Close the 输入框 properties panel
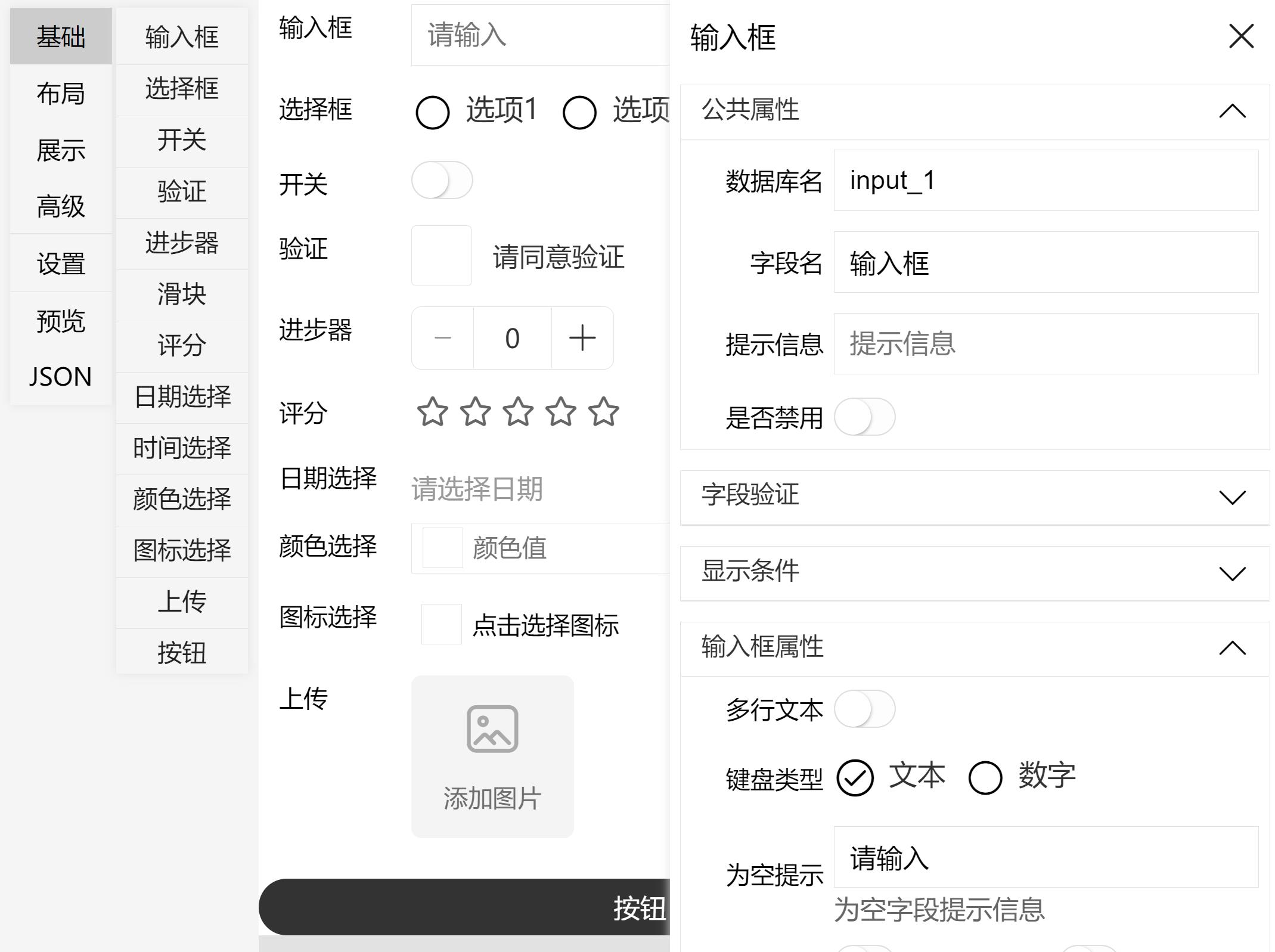The image size is (1275, 952). click(1241, 36)
